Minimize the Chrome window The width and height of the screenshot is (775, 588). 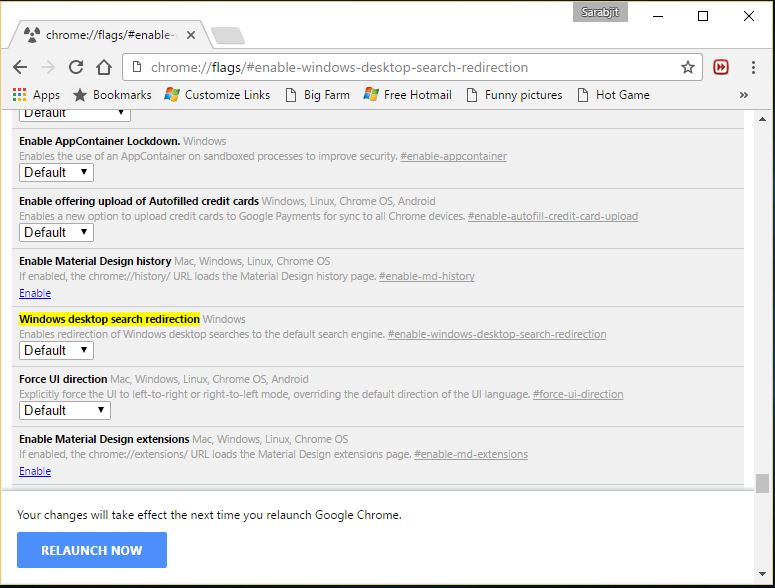(x=657, y=16)
